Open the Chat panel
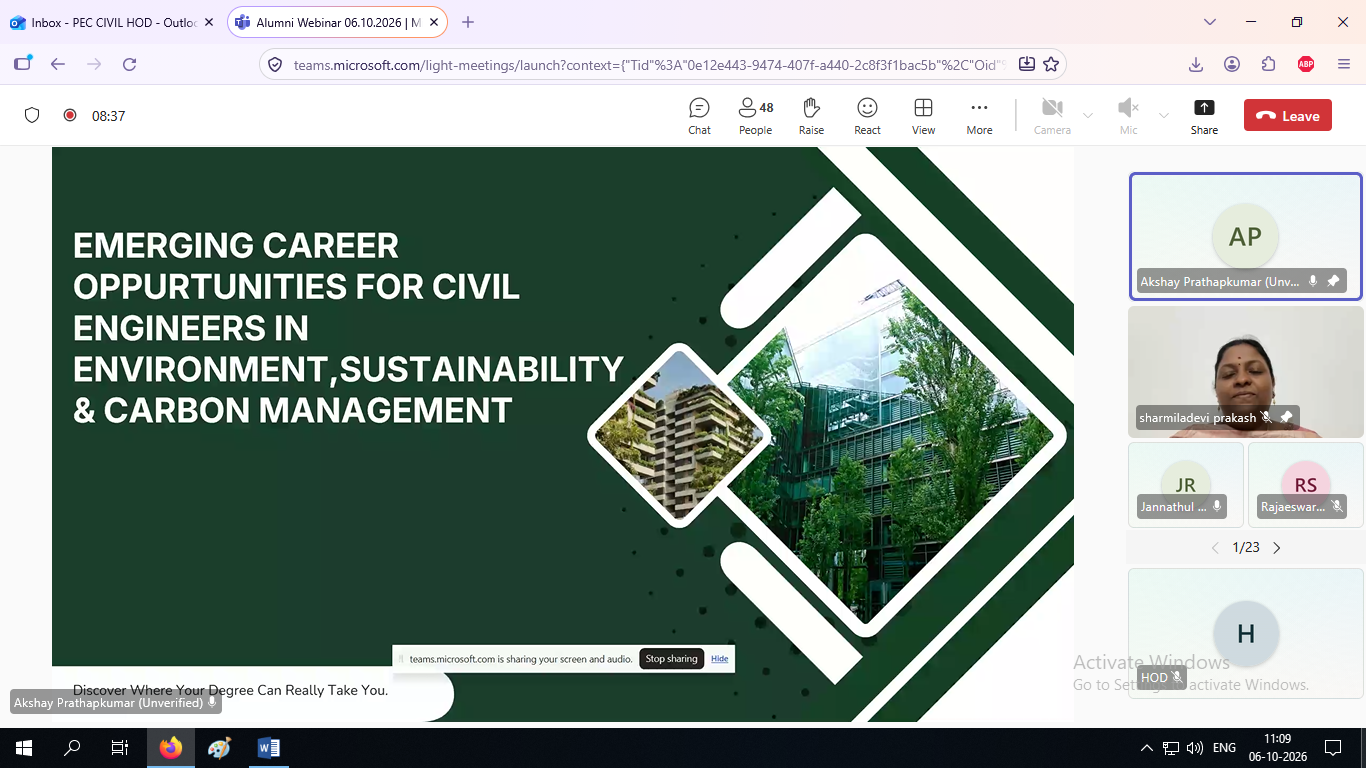This screenshot has height=768, width=1366. coord(699,116)
